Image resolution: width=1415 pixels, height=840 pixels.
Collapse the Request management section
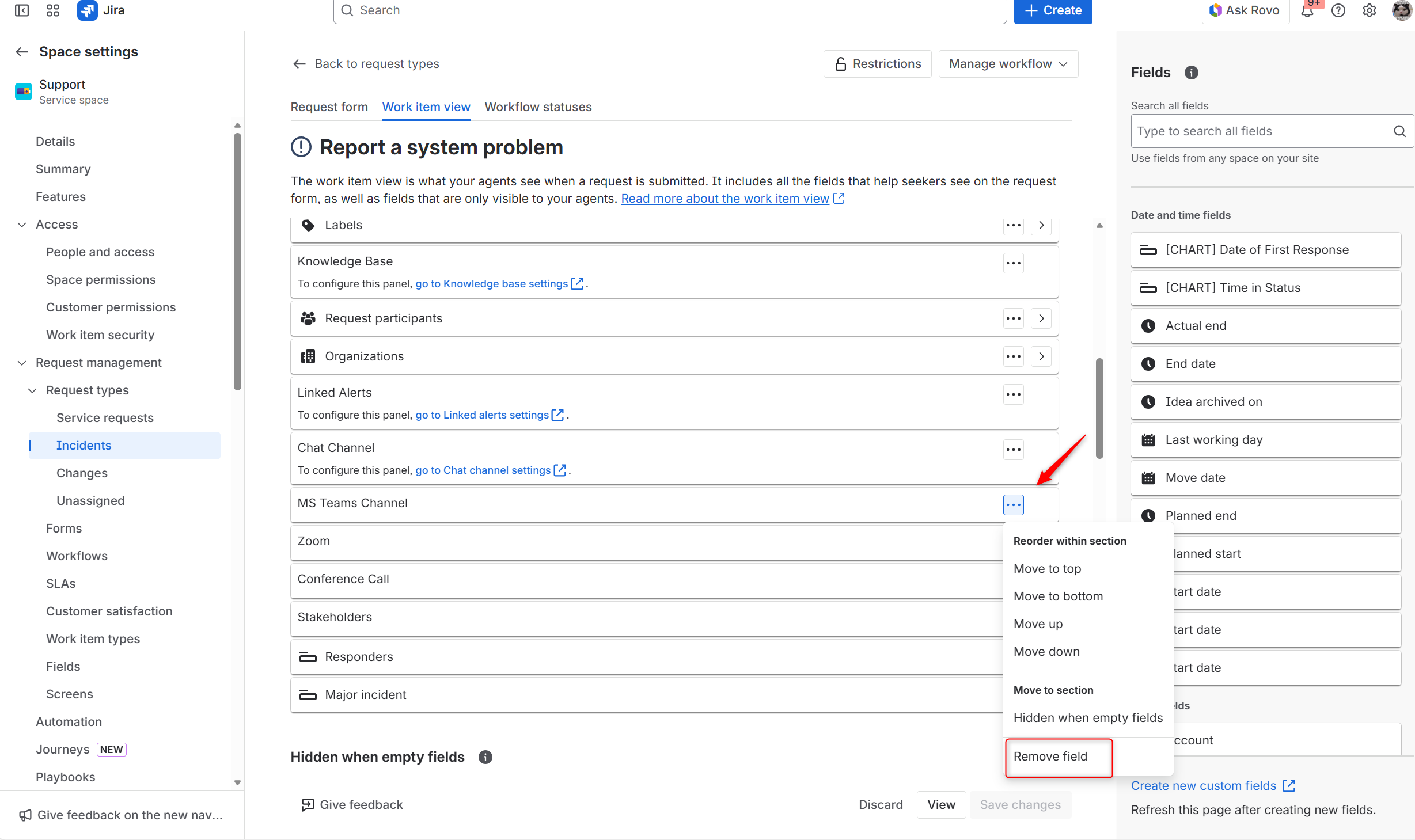coord(22,363)
